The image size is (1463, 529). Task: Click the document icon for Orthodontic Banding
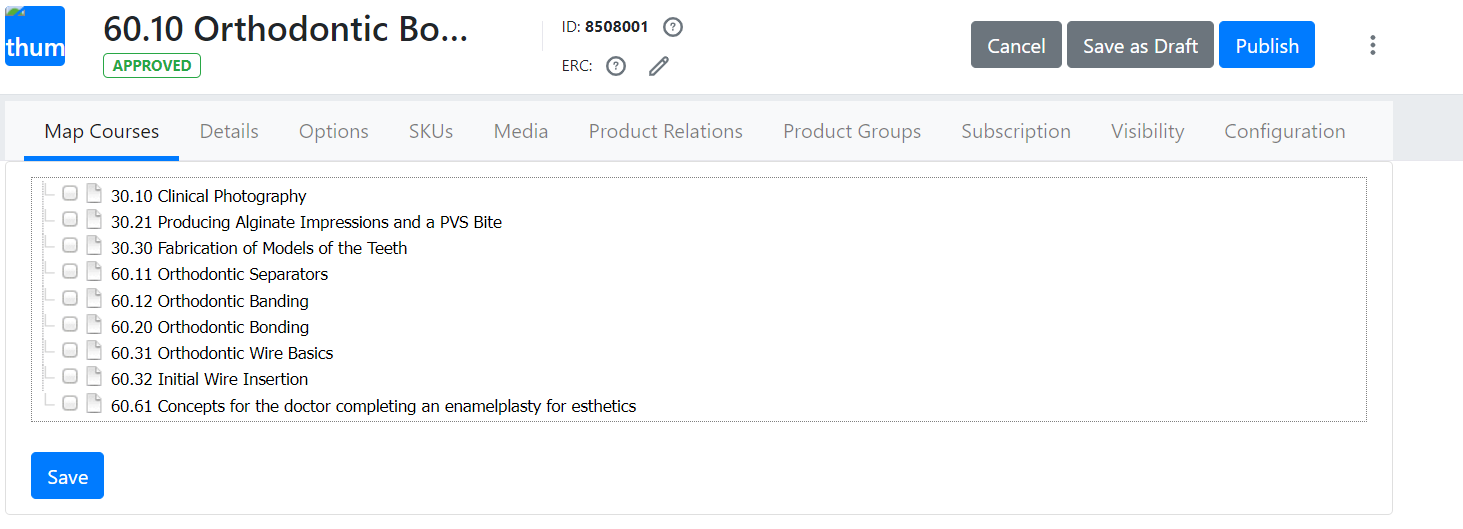point(94,299)
